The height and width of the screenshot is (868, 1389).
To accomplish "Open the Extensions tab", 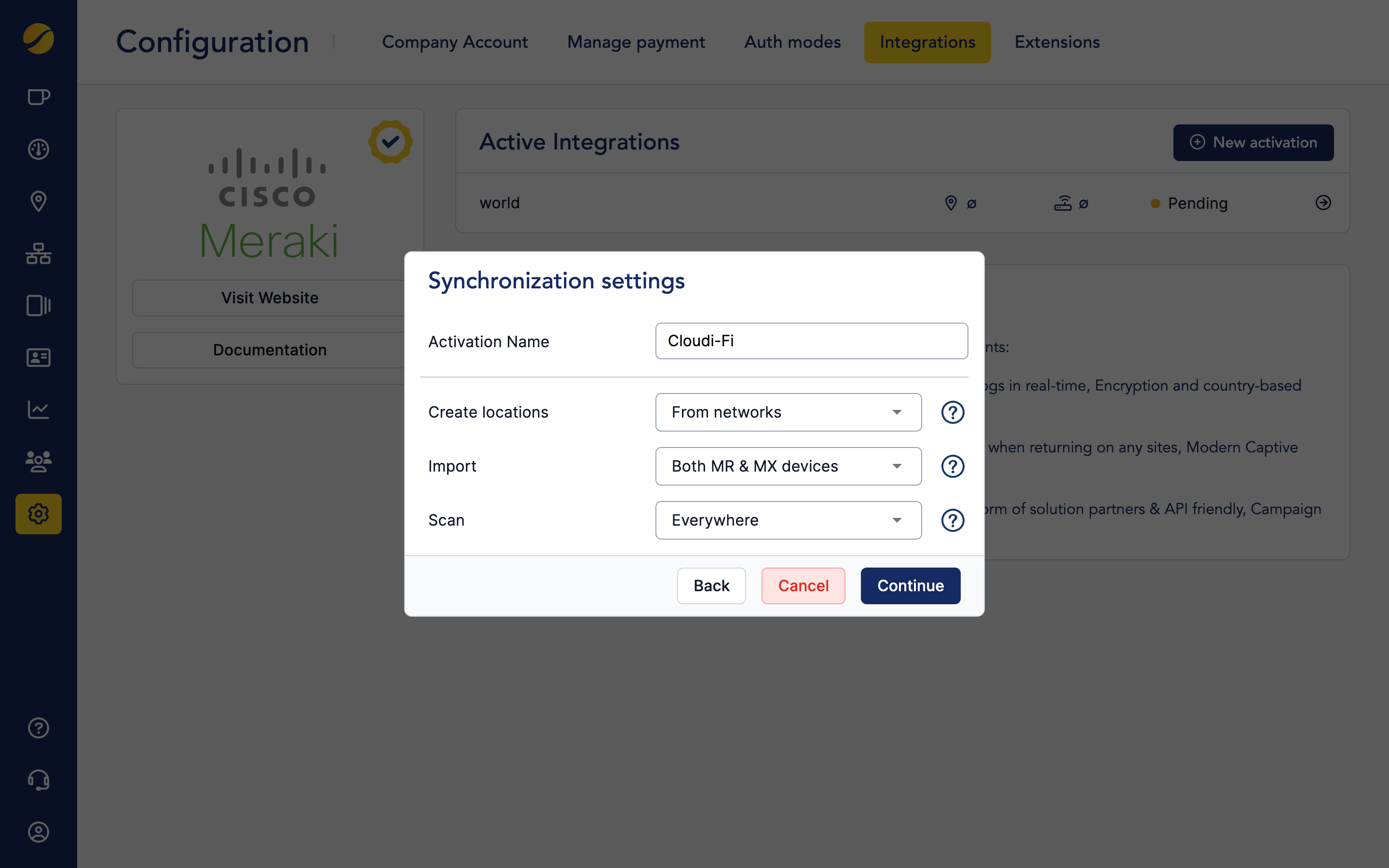I will 1056,42.
